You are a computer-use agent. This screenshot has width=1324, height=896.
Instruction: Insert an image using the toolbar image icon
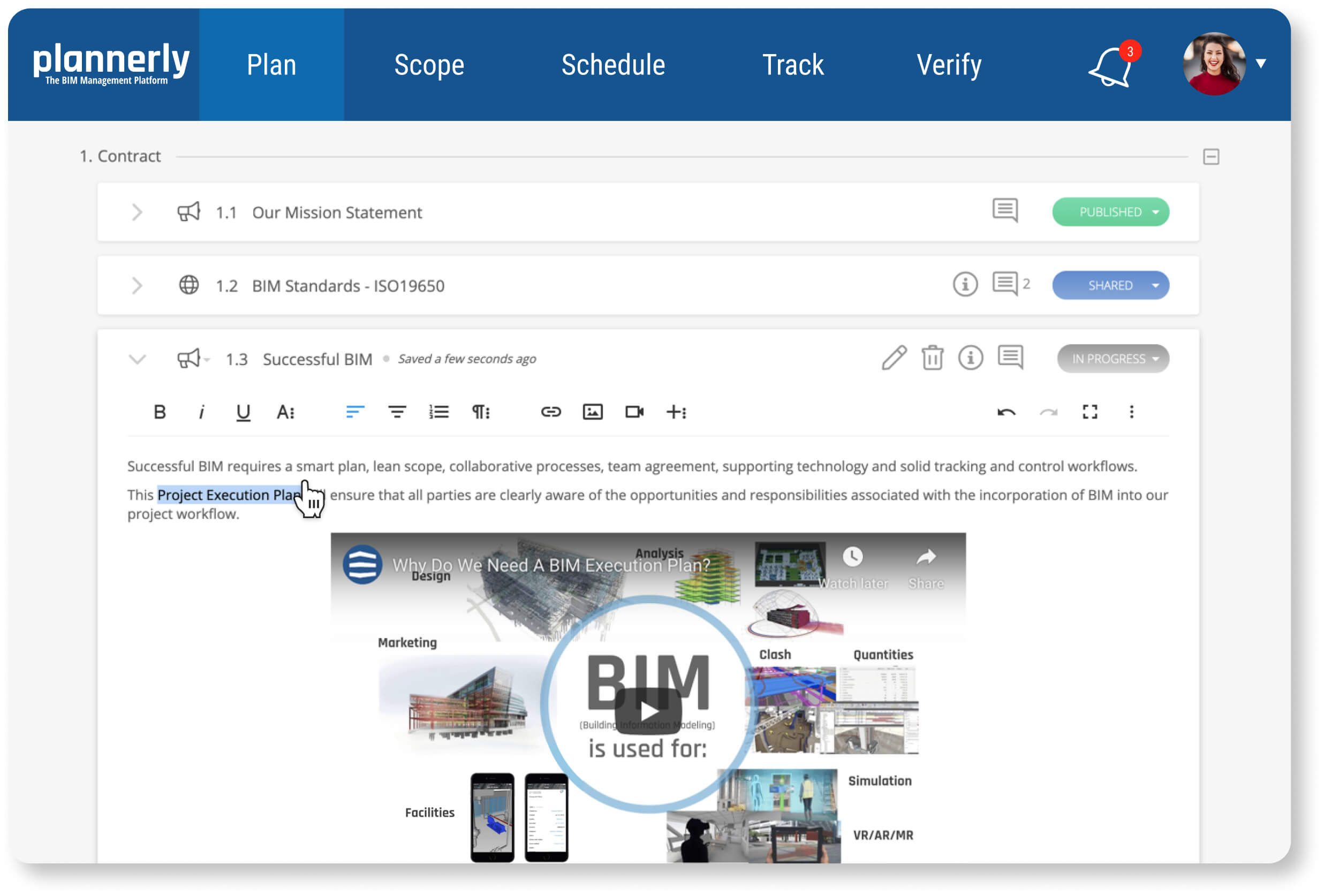[x=593, y=412]
